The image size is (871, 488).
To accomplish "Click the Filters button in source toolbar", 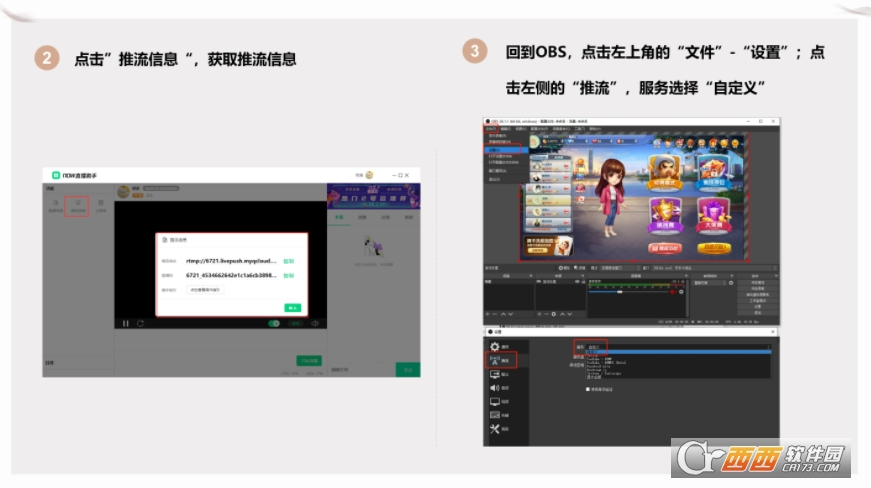I will [x=579, y=268].
